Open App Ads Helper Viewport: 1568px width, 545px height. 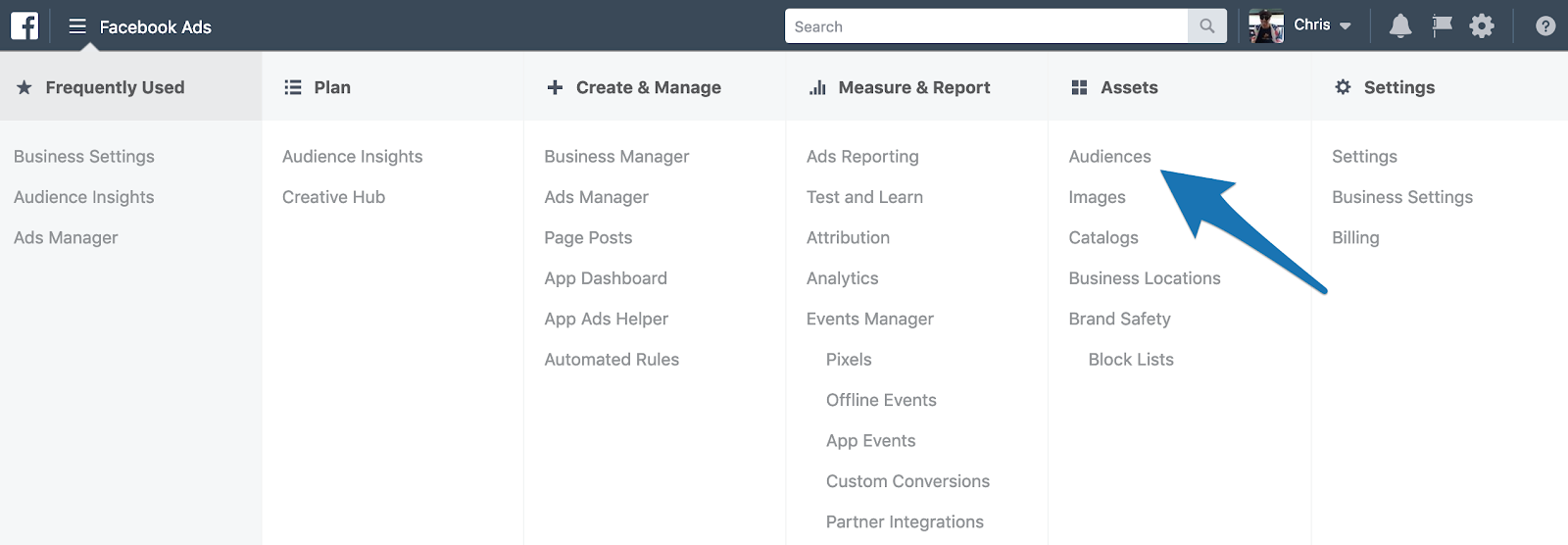coord(606,320)
